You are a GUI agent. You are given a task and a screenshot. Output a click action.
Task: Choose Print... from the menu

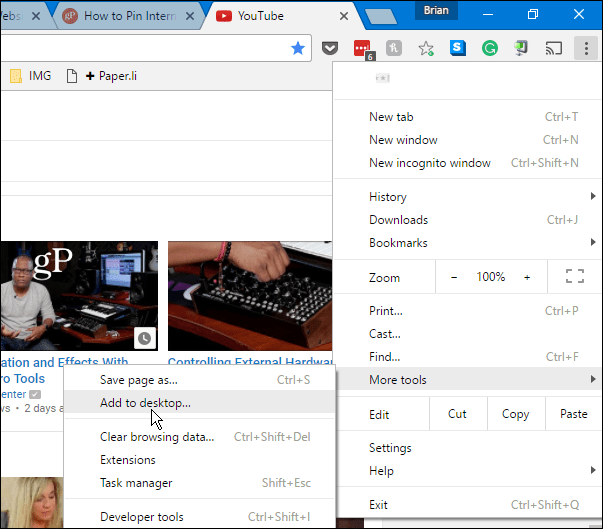[x=467, y=311]
